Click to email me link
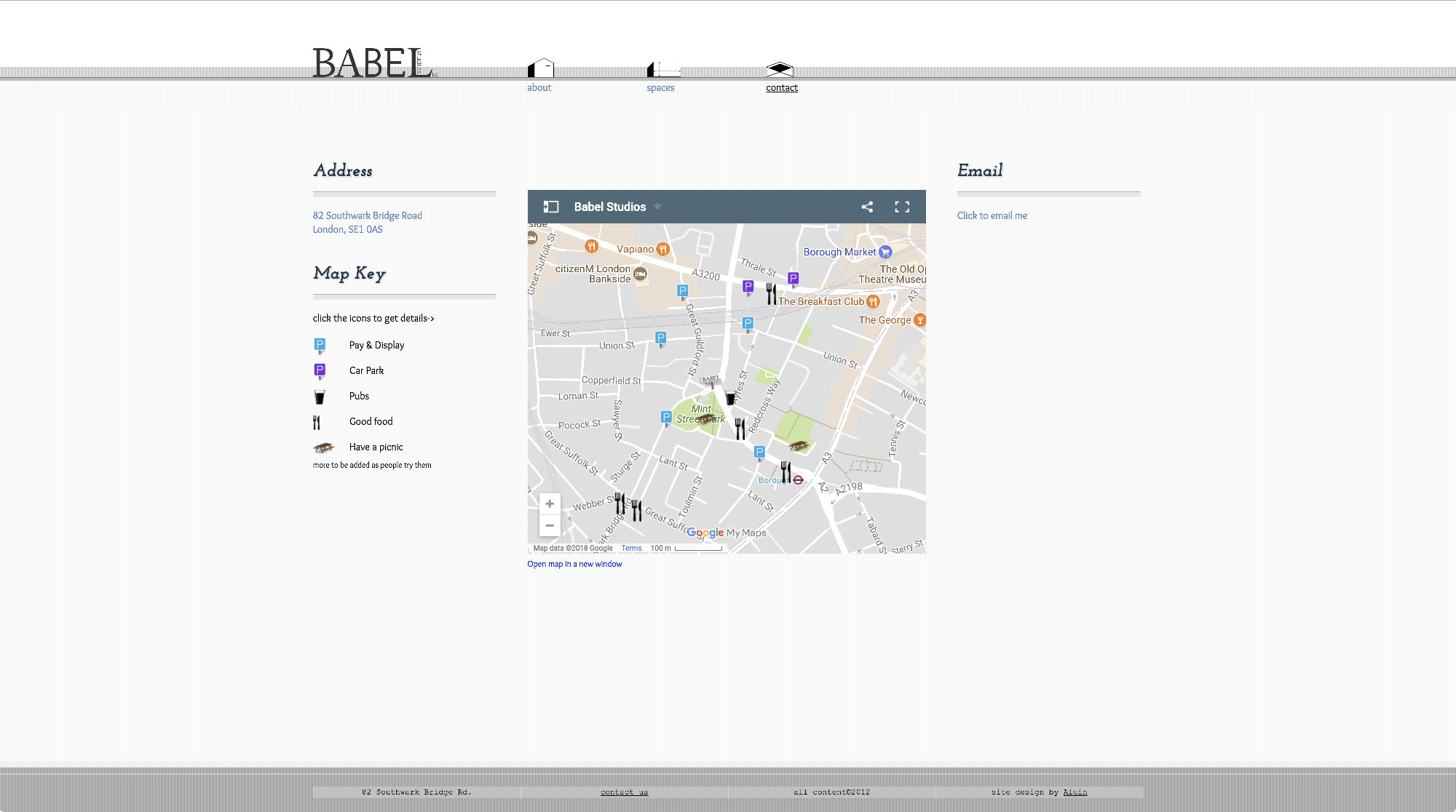The height and width of the screenshot is (812, 1456). coord(992,215)
